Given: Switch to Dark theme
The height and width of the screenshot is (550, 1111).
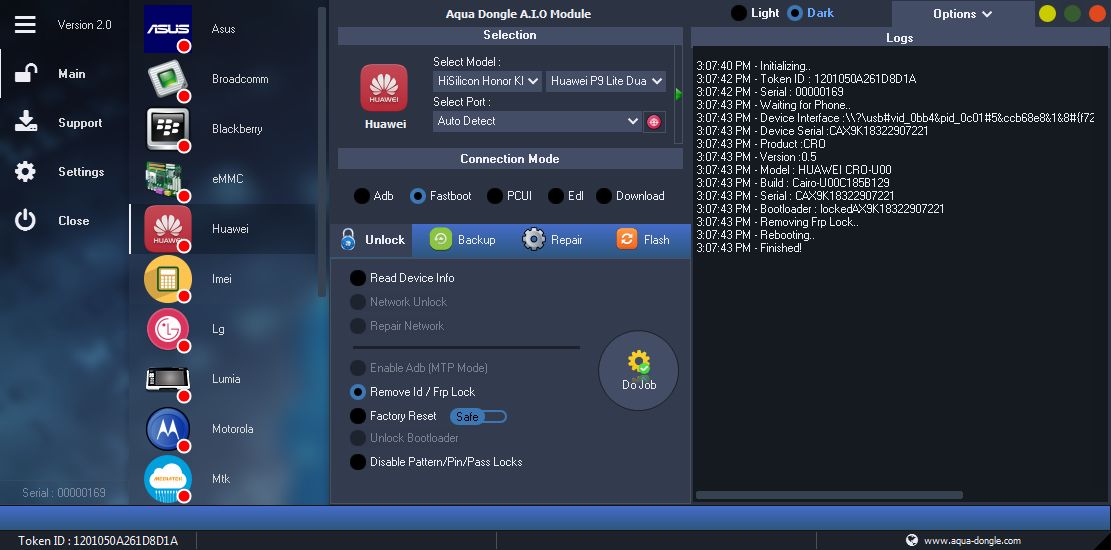Looking at the screenshot, I should coord(811,13).
